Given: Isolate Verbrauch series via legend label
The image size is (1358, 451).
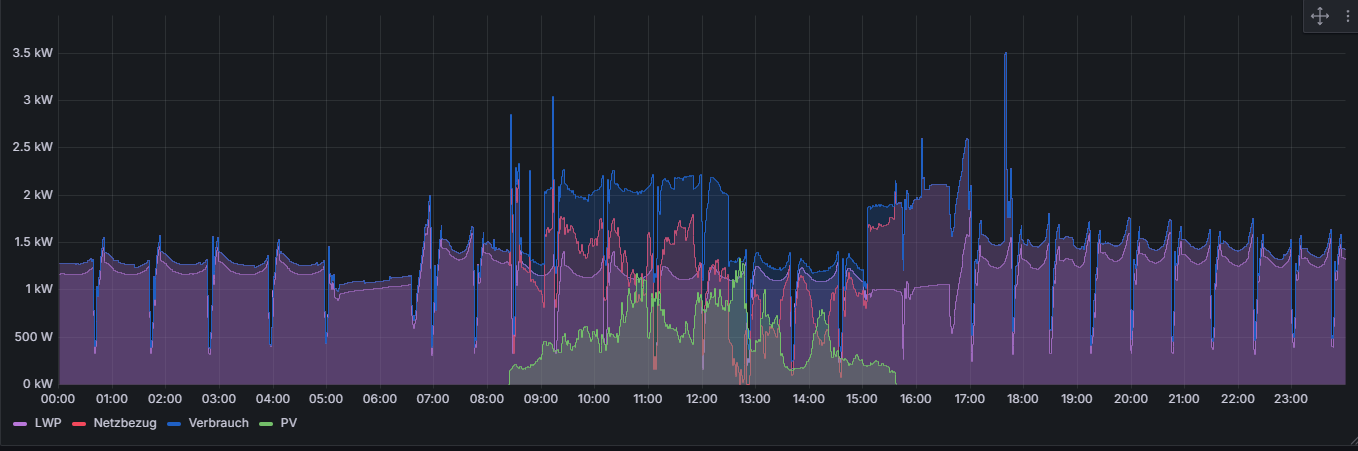Looking at the screenshot, I should pyautogui.click(x=219, y=423).
